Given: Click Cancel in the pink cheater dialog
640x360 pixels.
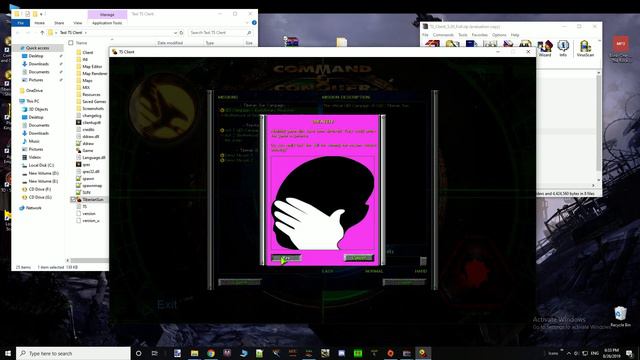Looking at the screenshot, I should (x=359, y=258).
